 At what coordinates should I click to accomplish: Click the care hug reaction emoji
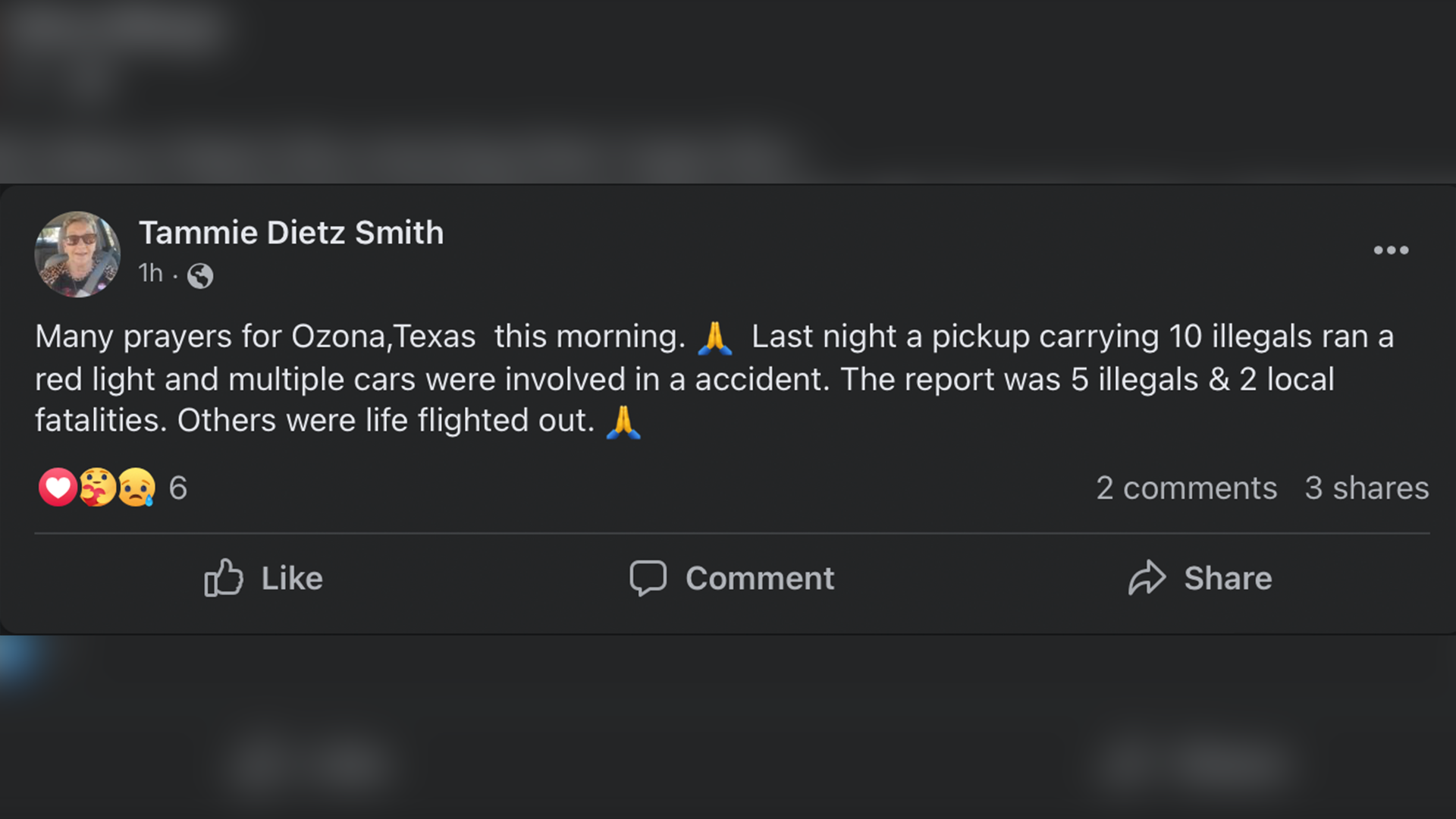pos(97,487)
